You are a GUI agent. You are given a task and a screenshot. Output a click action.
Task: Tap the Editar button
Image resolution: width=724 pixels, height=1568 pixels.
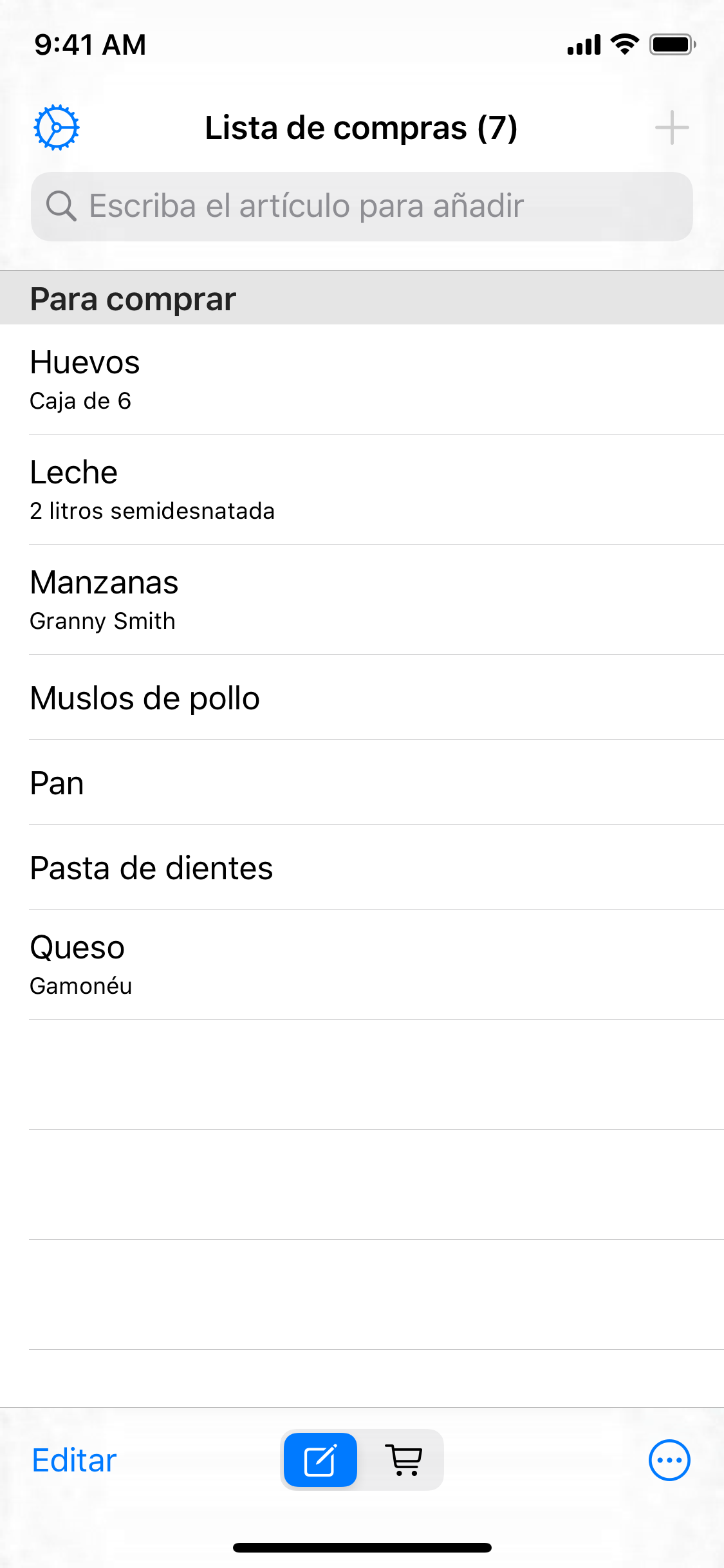click(x=75, y=1460)
